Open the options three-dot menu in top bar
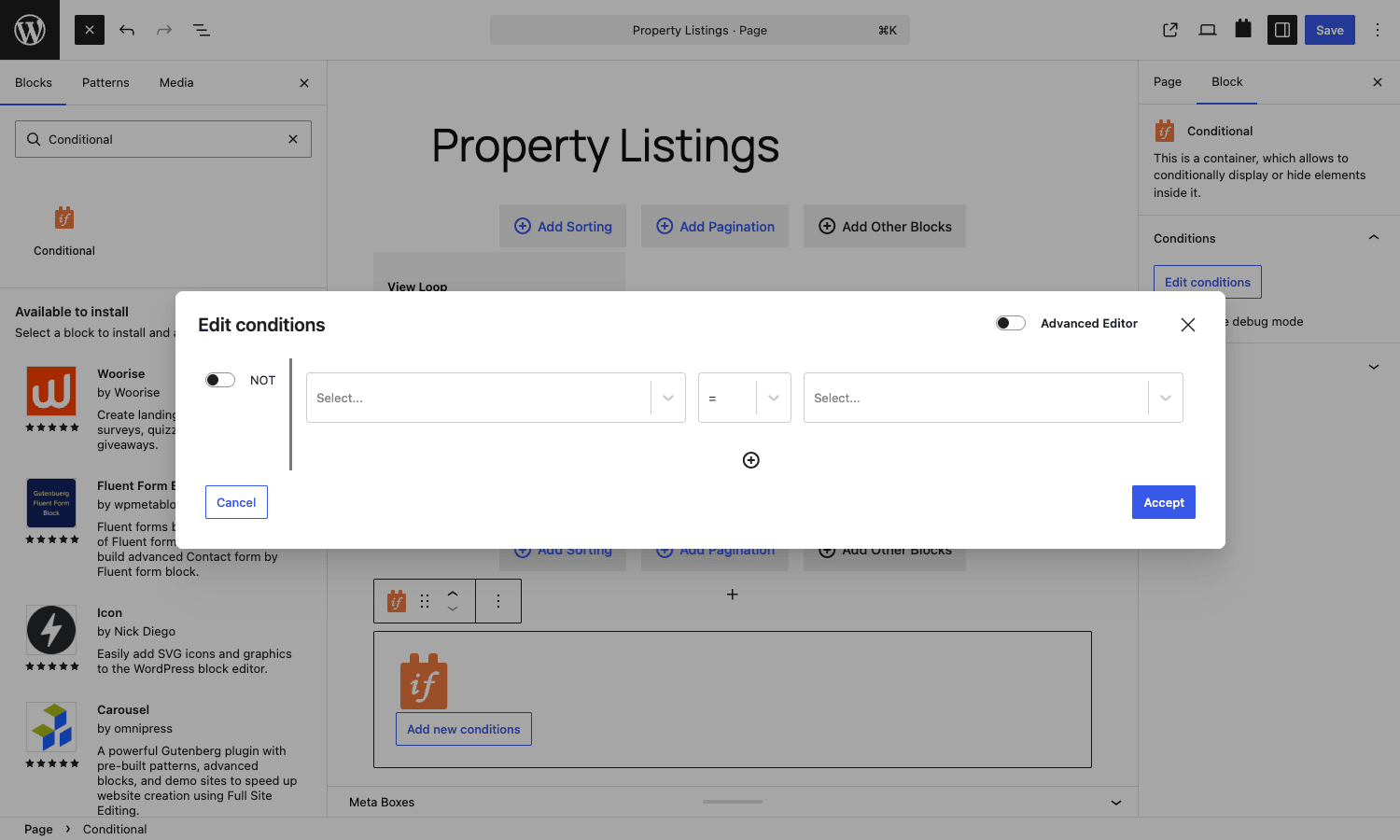This screenshot has height=840, width=1400. point(1378,30)
